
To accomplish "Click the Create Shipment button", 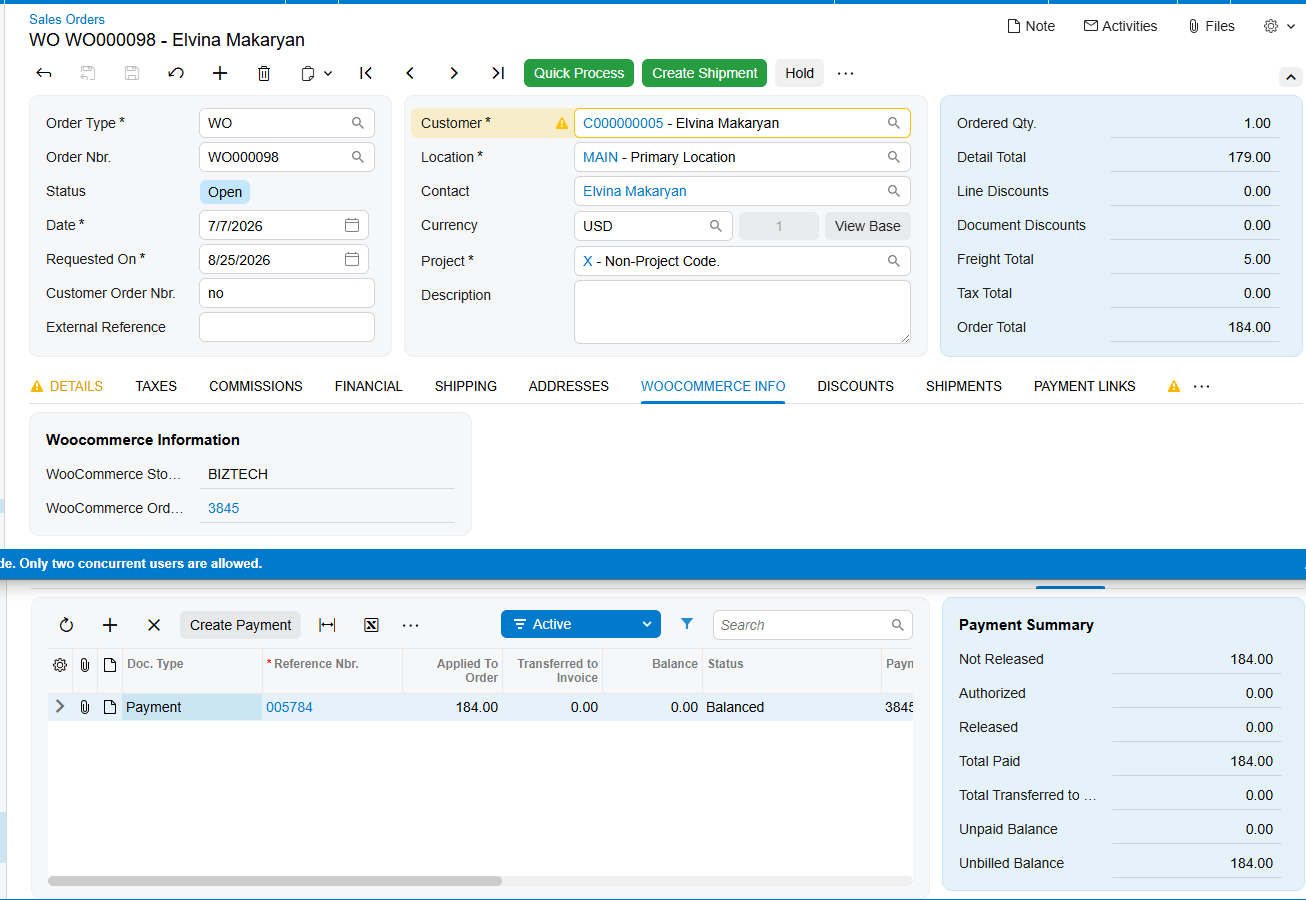I will 705,73.
